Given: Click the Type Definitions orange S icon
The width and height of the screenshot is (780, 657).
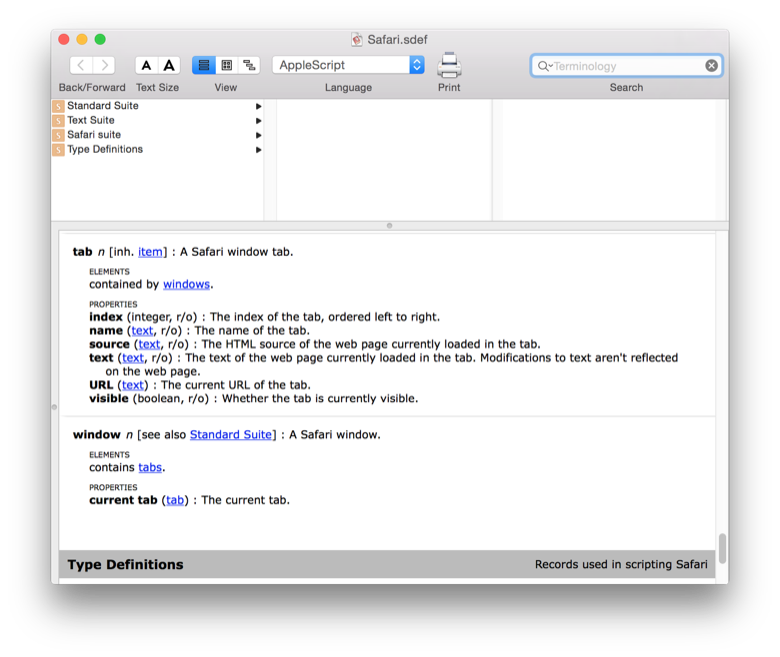Looking at the screenshot, I should [58, 150].
